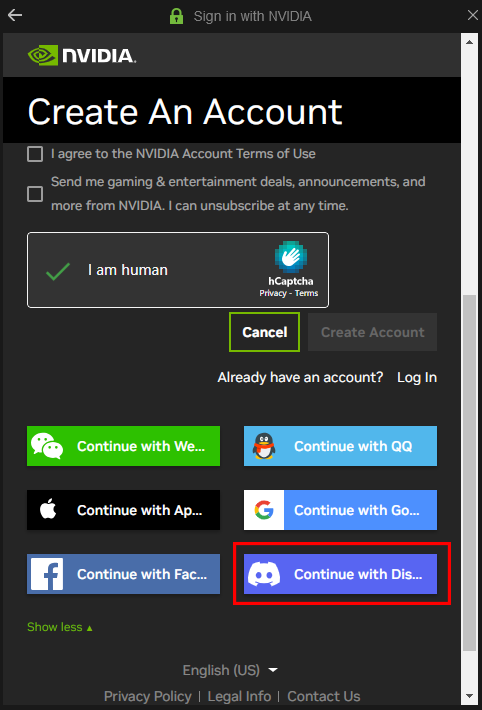
Task: Continue with QQ penguin icon
Action: [x=264, y=446]
